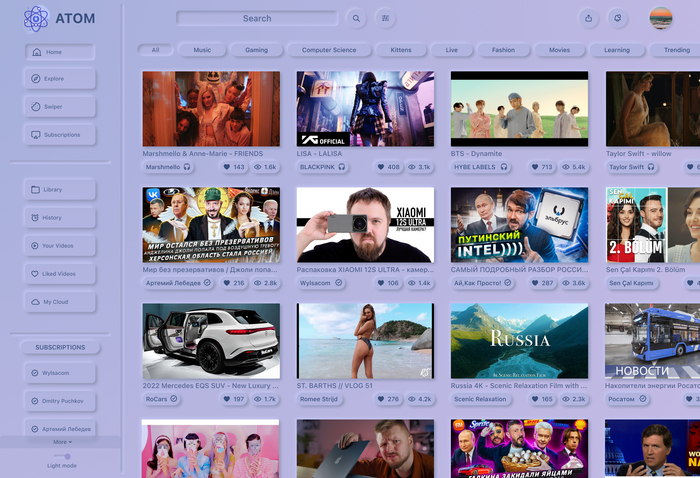
Task: Like the Russia 4K video with 165 hearts
Action: coord(535,399)
